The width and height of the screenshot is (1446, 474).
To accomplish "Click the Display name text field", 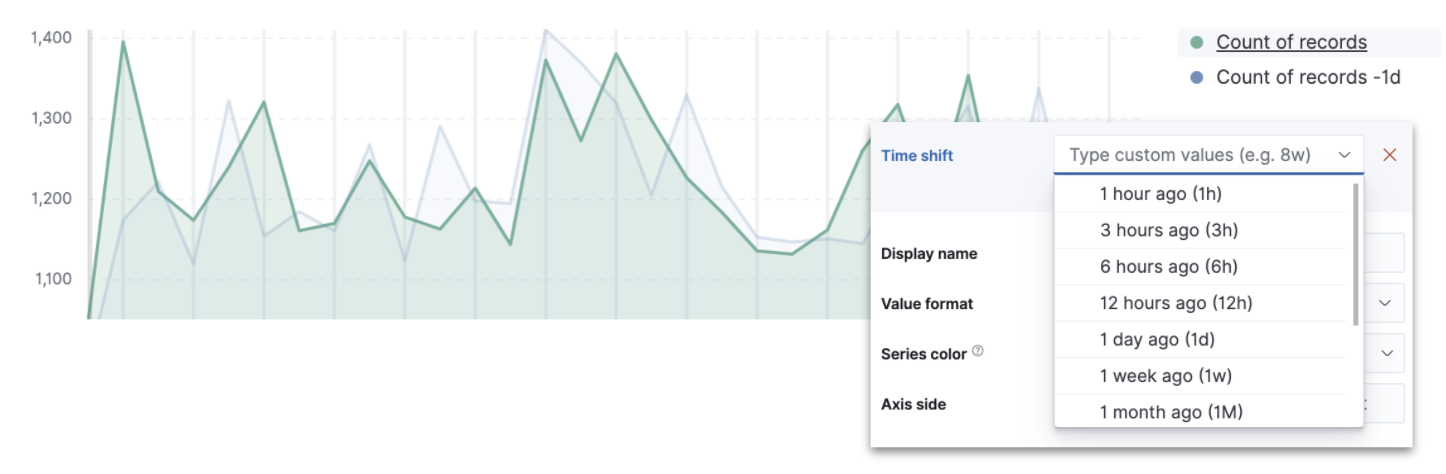I will [1384, 254].
